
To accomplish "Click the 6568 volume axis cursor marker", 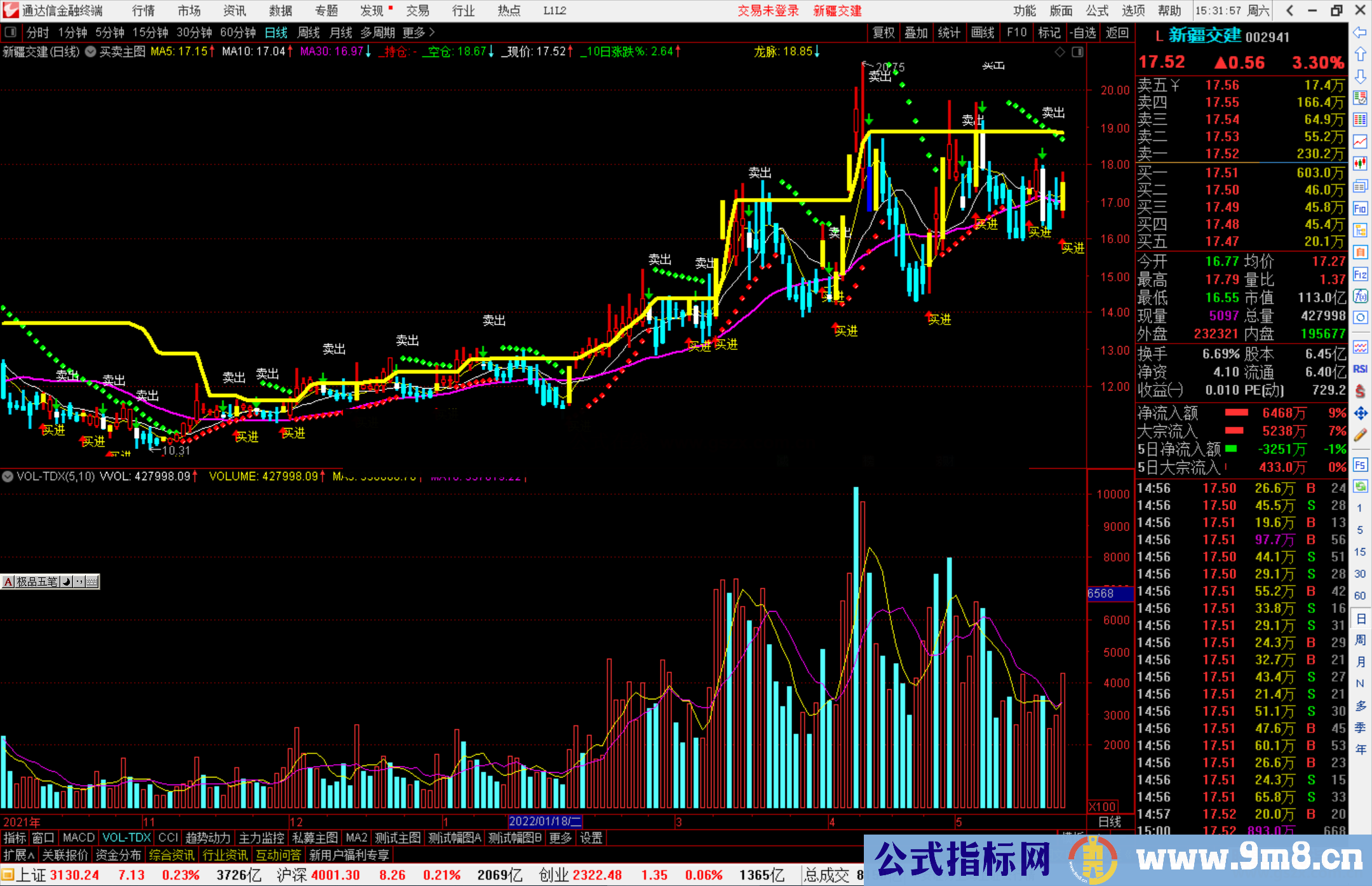I will [1110, 593].
